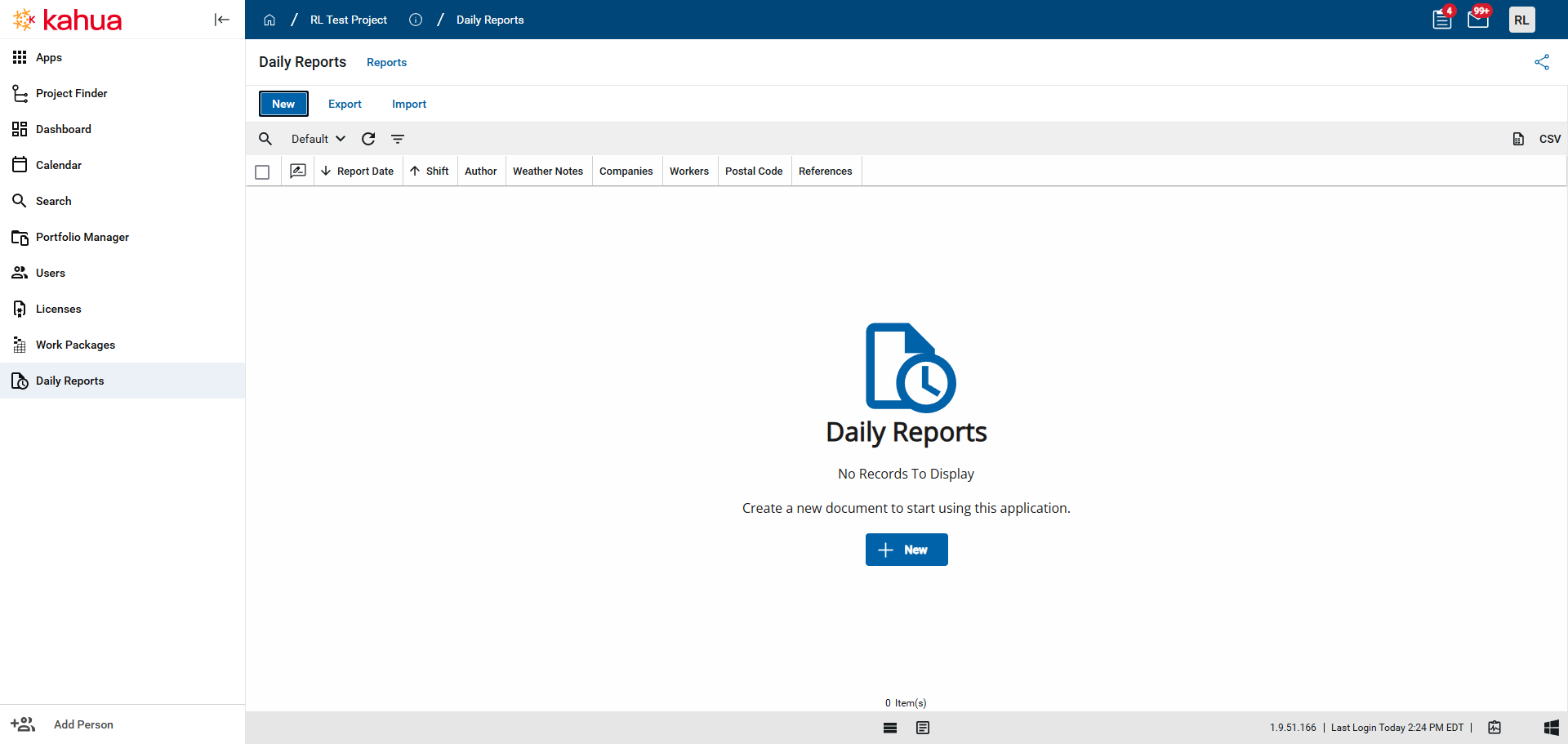
Task: Toggle the select-all checkbox in header
Action: point(262,172)
